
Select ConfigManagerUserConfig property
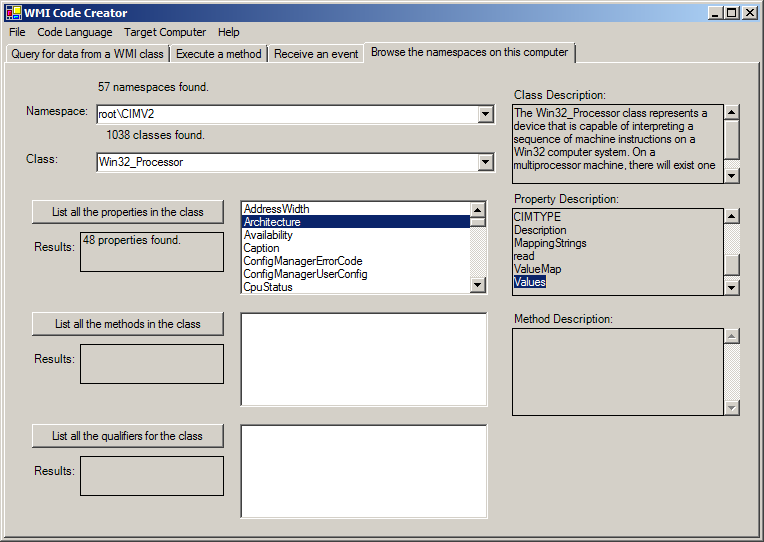point(356,274)
